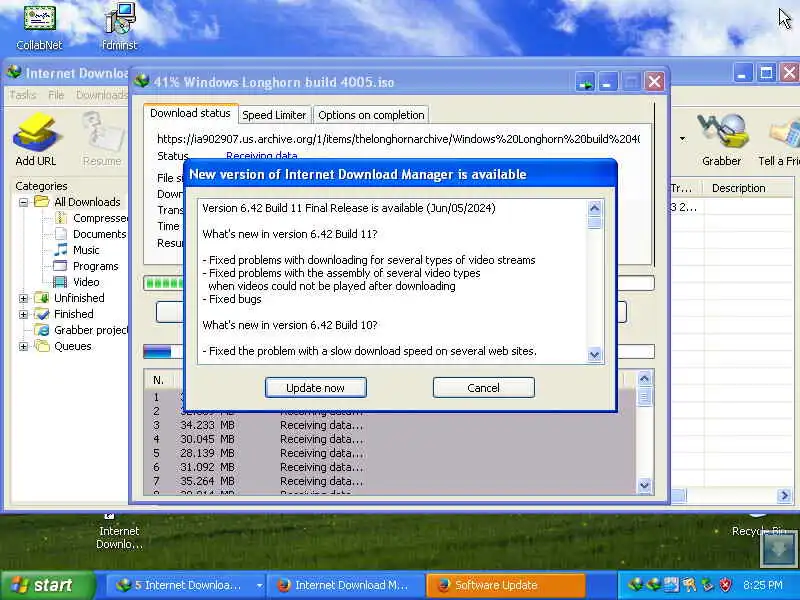Screen dimensions: 800x600
Task: Select the Finished folder label
Action: (x=73, y=314)
